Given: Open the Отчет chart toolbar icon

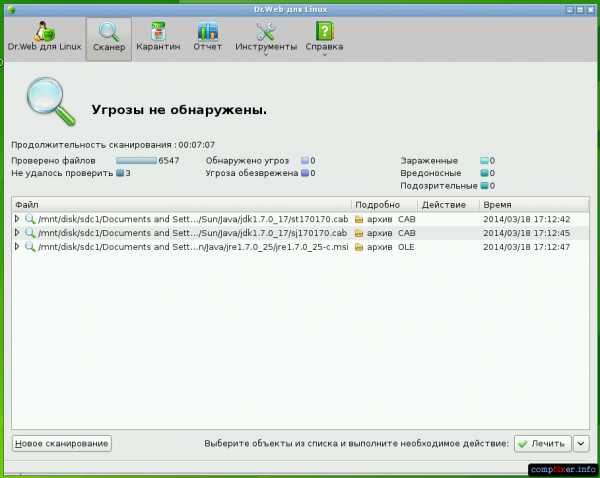Looking at the screenshot, I should (207, 31).
